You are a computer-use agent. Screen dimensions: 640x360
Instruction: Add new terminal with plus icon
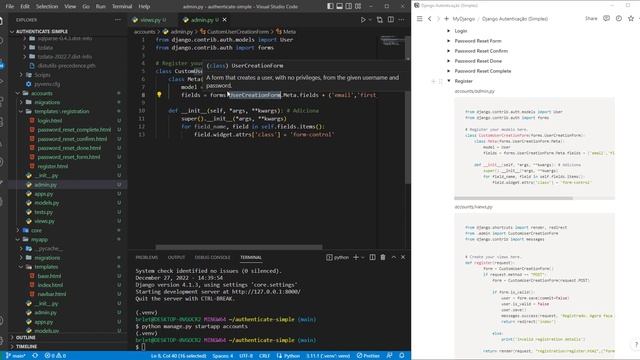point(356,257)
